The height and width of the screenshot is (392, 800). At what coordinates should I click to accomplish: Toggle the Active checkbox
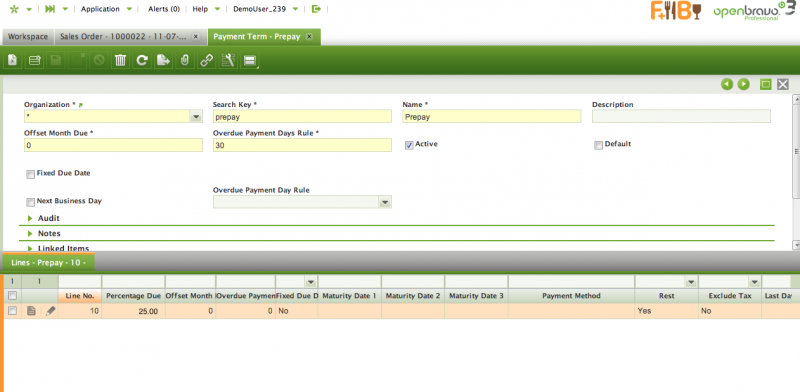coord(409,145)
